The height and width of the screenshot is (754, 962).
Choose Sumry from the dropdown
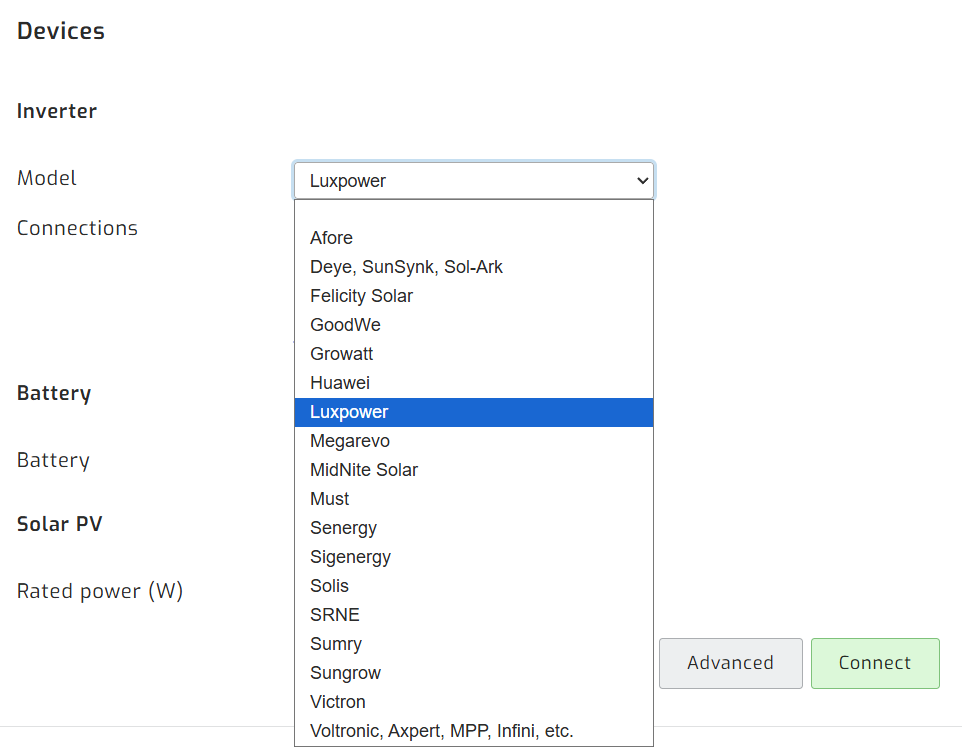pyautogui.click(x=336, y=644)
